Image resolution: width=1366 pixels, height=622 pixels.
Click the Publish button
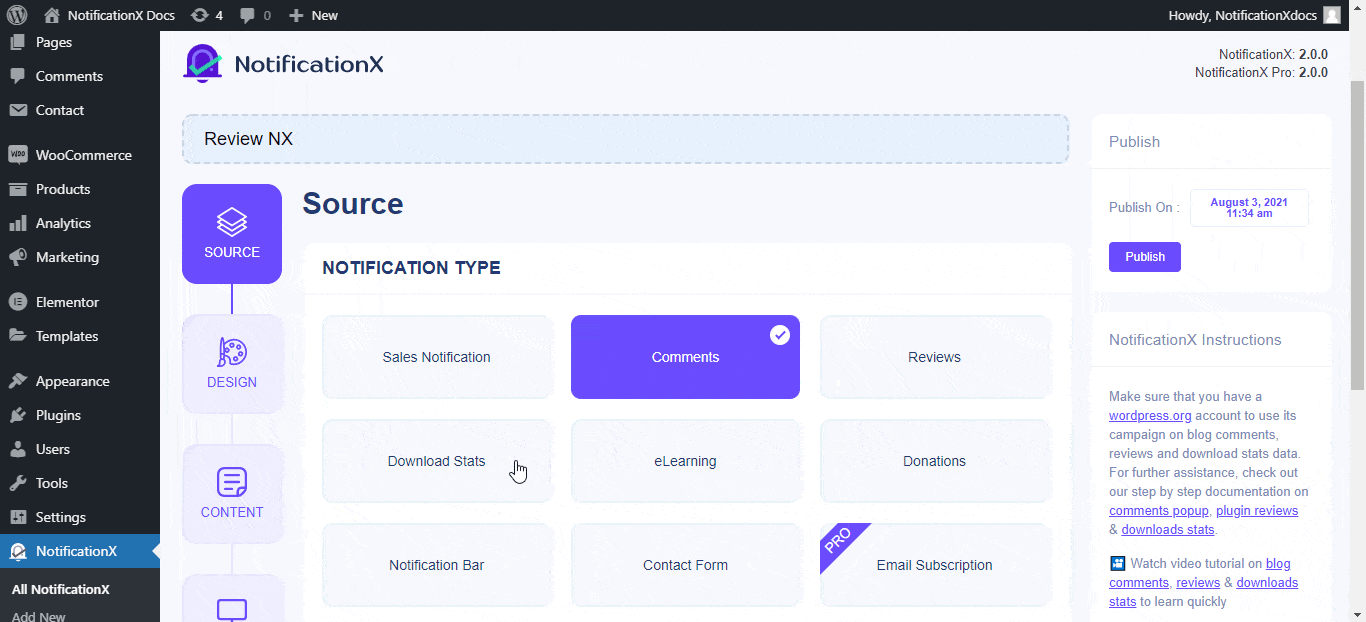click(x=1145, y=257)
